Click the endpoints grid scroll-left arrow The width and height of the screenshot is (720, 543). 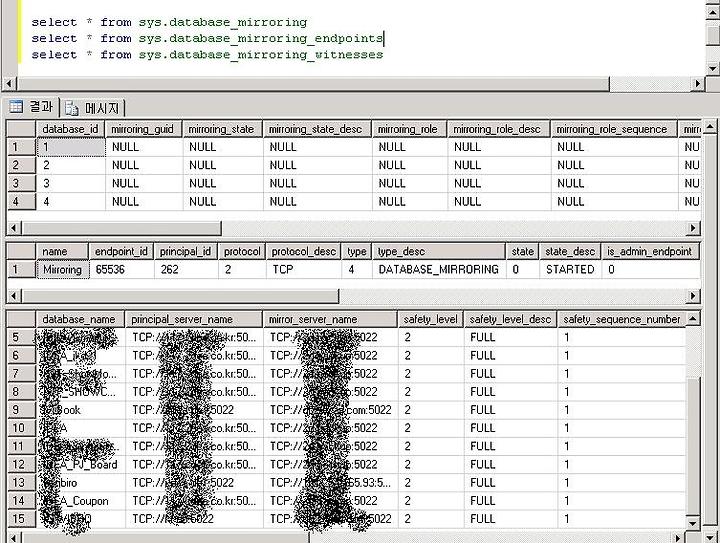click(x=13, y=296)
